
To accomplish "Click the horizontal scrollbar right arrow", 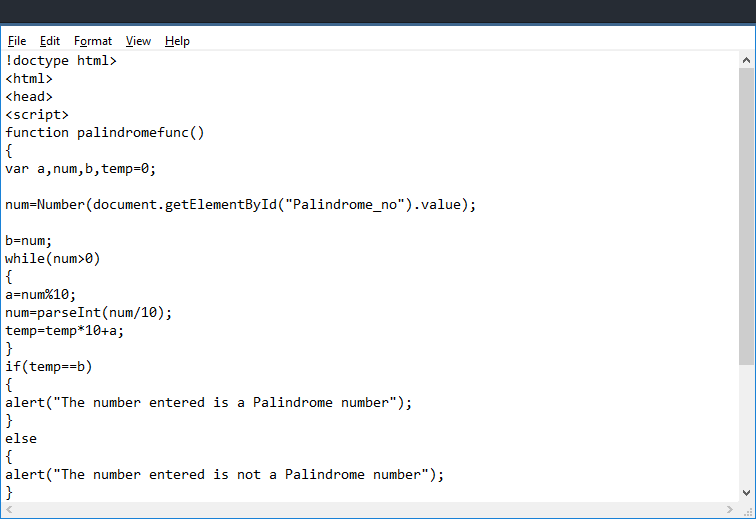I will 729,509.
